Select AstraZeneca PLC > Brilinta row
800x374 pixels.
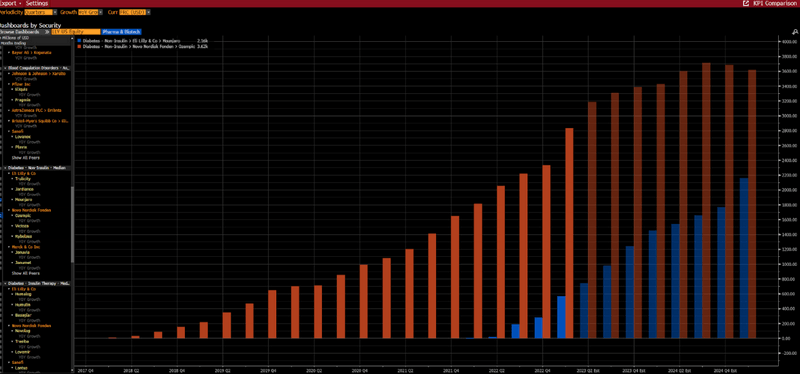(x=36, y=110)
